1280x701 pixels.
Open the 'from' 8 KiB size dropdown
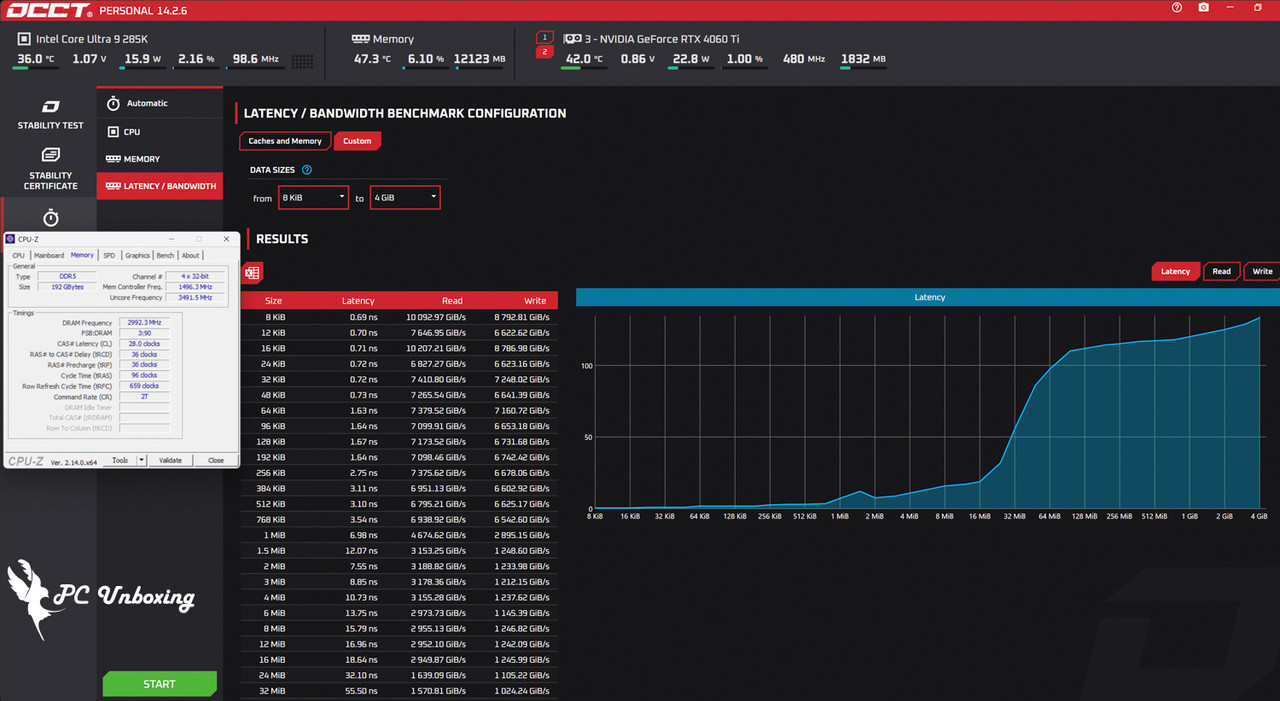(314, 198)
